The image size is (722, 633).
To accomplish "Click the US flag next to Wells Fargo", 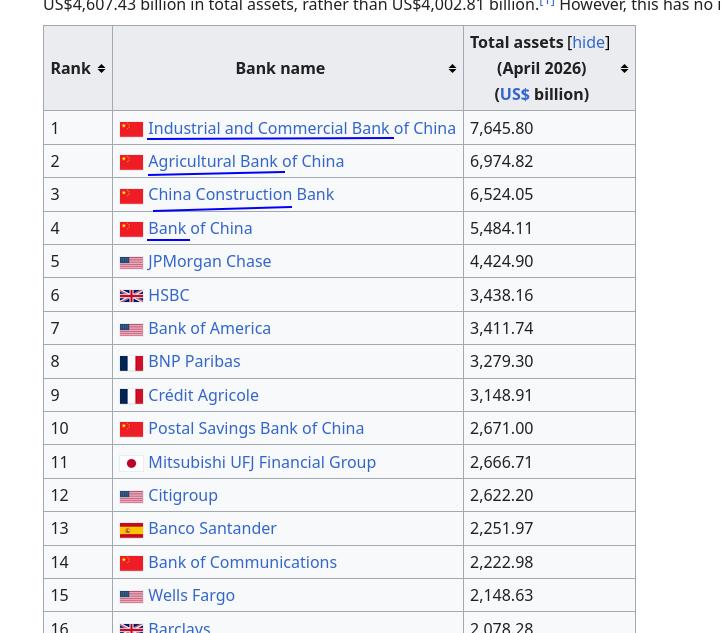I will 131,597.
